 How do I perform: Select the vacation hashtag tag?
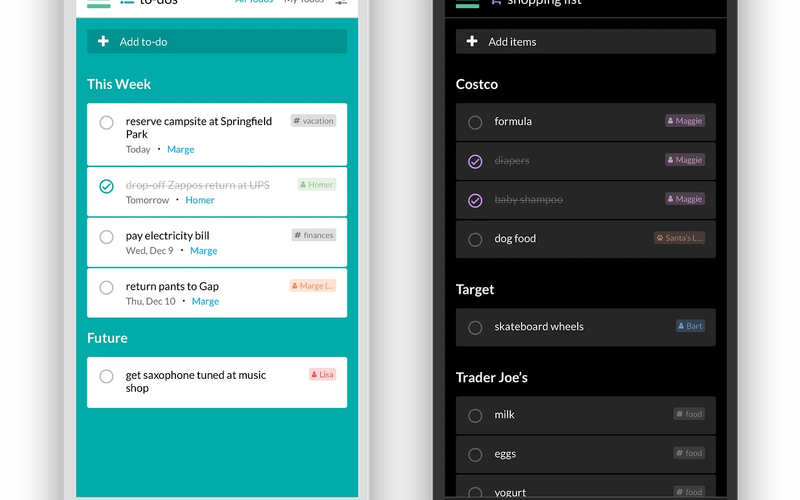313,121
